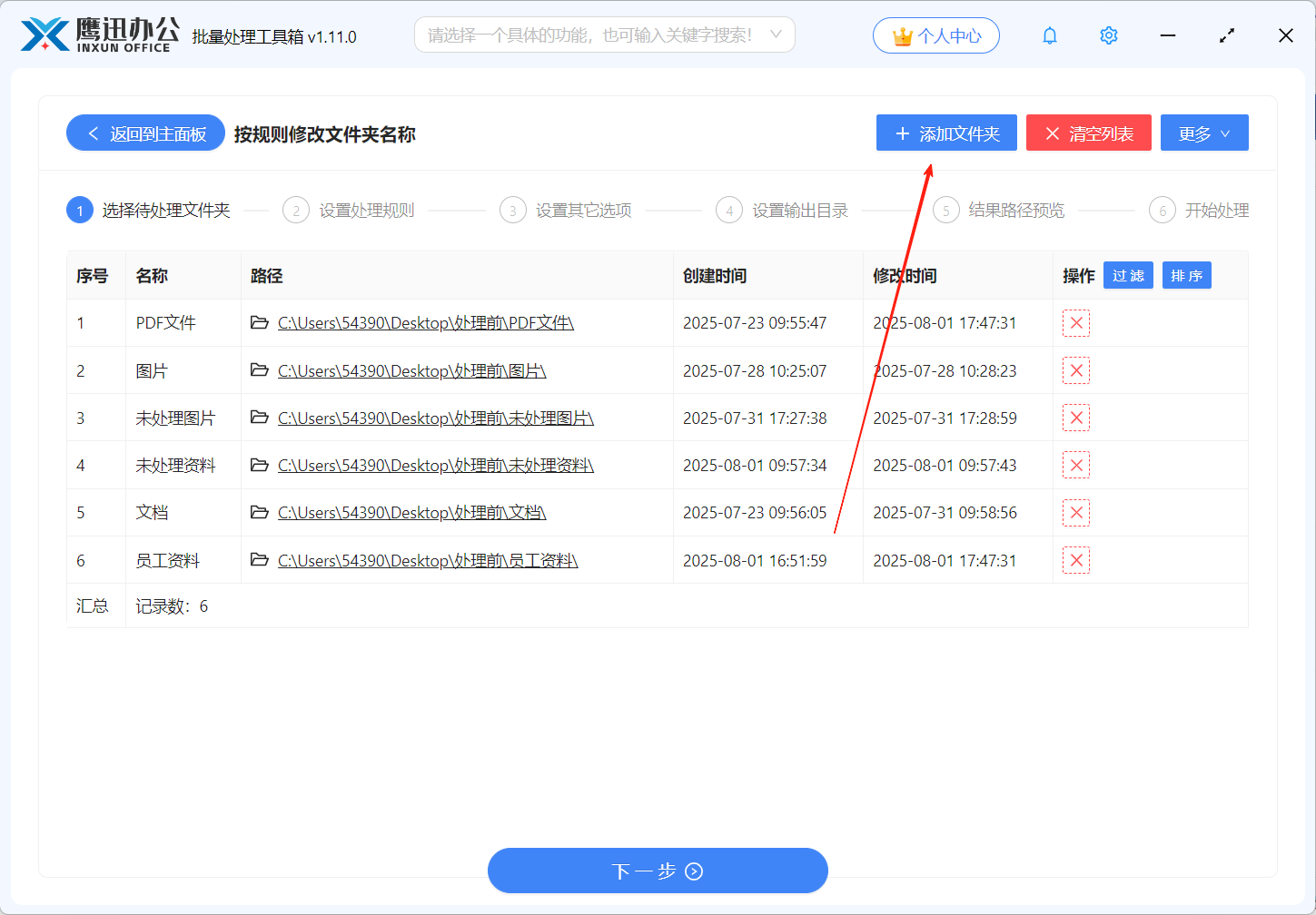1316x915 pixels.
Task: Remove the PDF文件 row
Action: point(1076,323)
